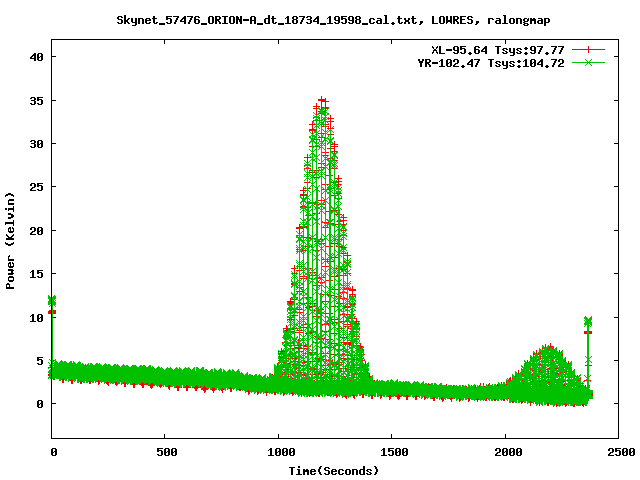Viewport: 640px width, 480px height.
Task: Click the x-axis tick label 1500
Action: pyautogui.click(x=394, y=452)
